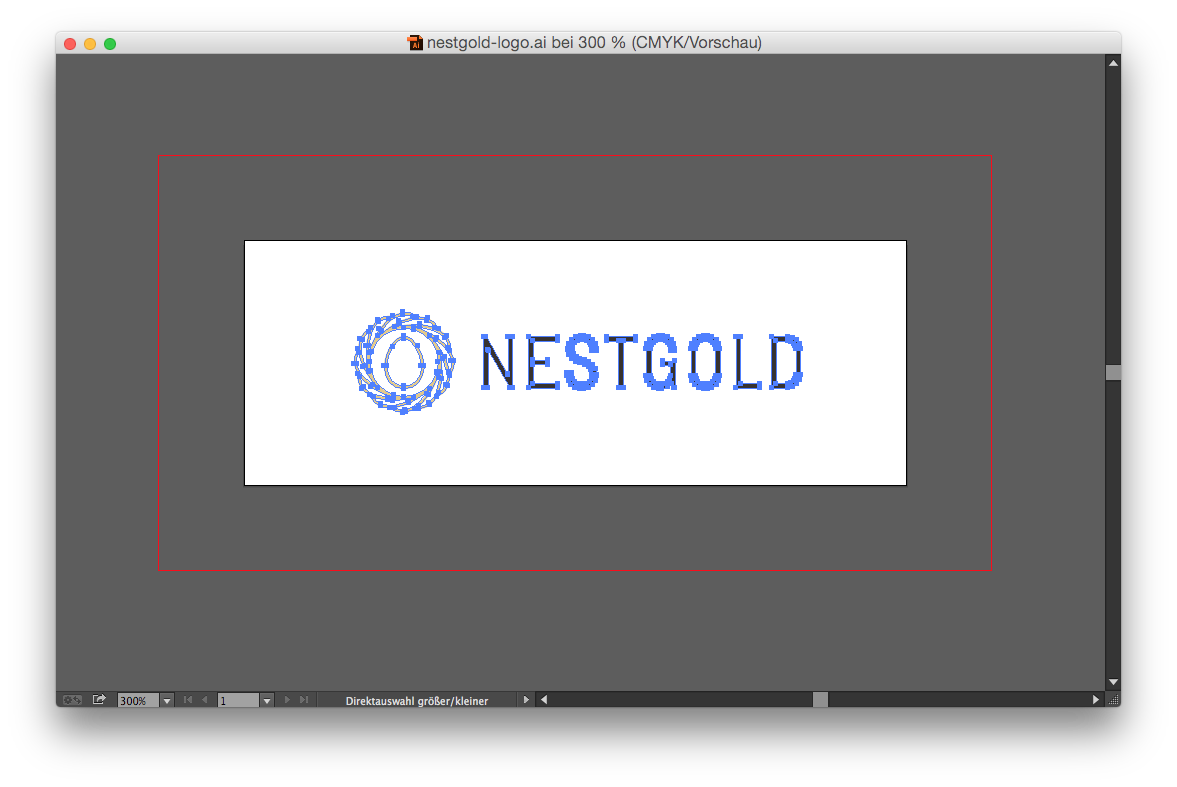This screenshot has height=787, width=1177.
Task: Click the nestgold-logo.ai window title text
Action: [x=595, y=43]
